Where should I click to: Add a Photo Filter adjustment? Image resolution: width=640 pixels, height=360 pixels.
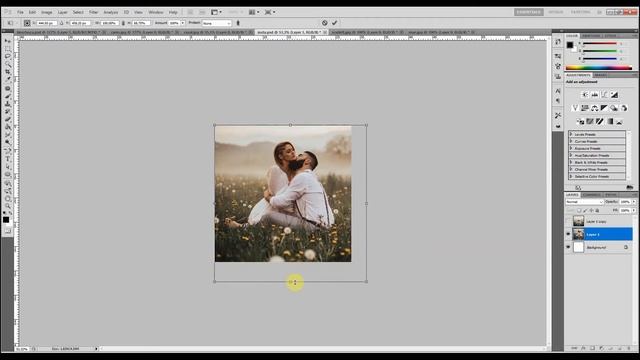tap(614, 108)
